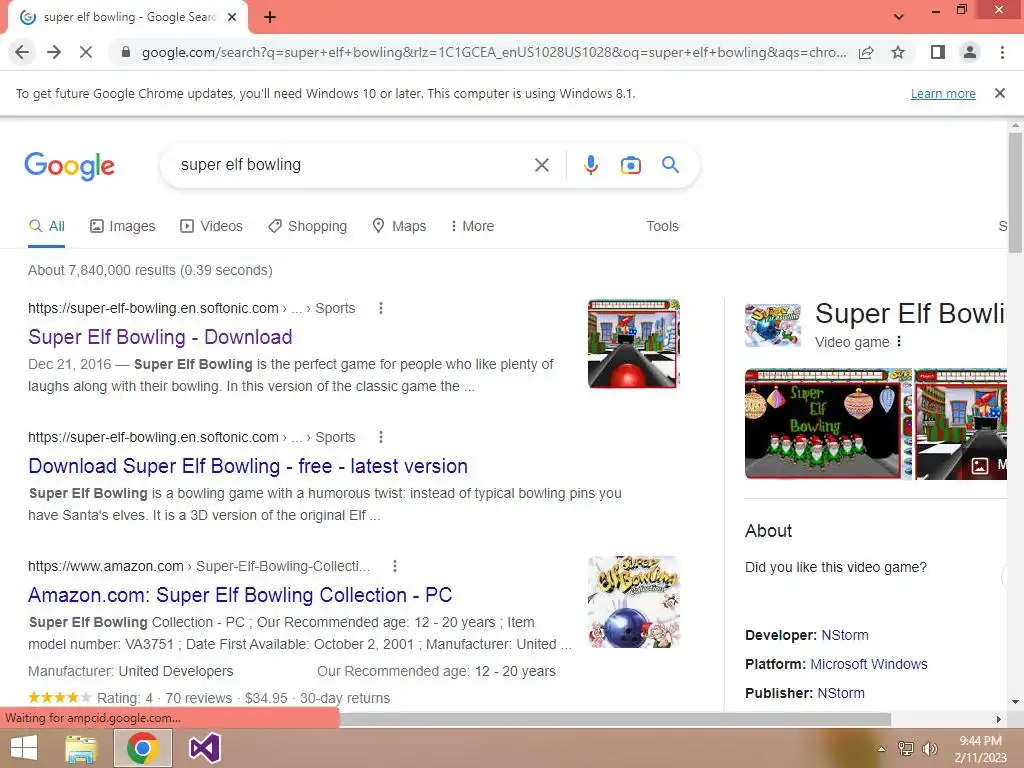Viewport: 1024px width, 768px height.
Task: Open Visual Studio from the taskbar
Action: [204, 748]
